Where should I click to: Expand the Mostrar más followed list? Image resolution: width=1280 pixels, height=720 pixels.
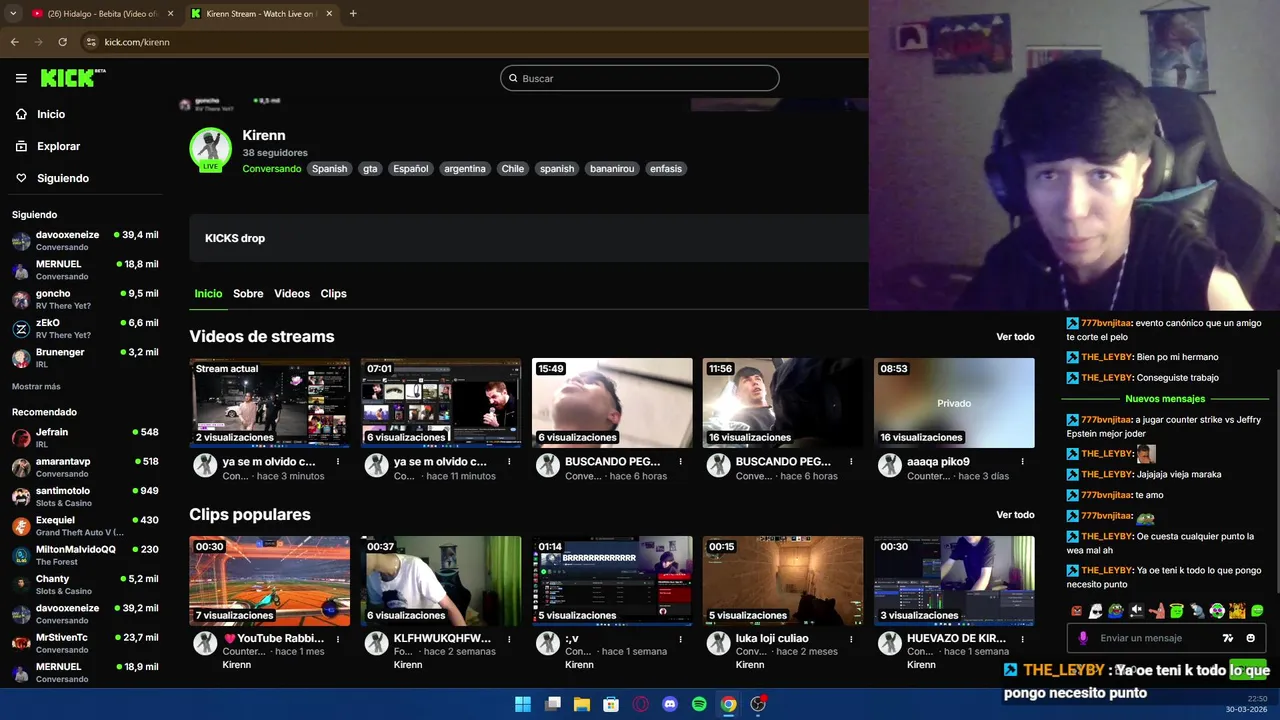36,386
